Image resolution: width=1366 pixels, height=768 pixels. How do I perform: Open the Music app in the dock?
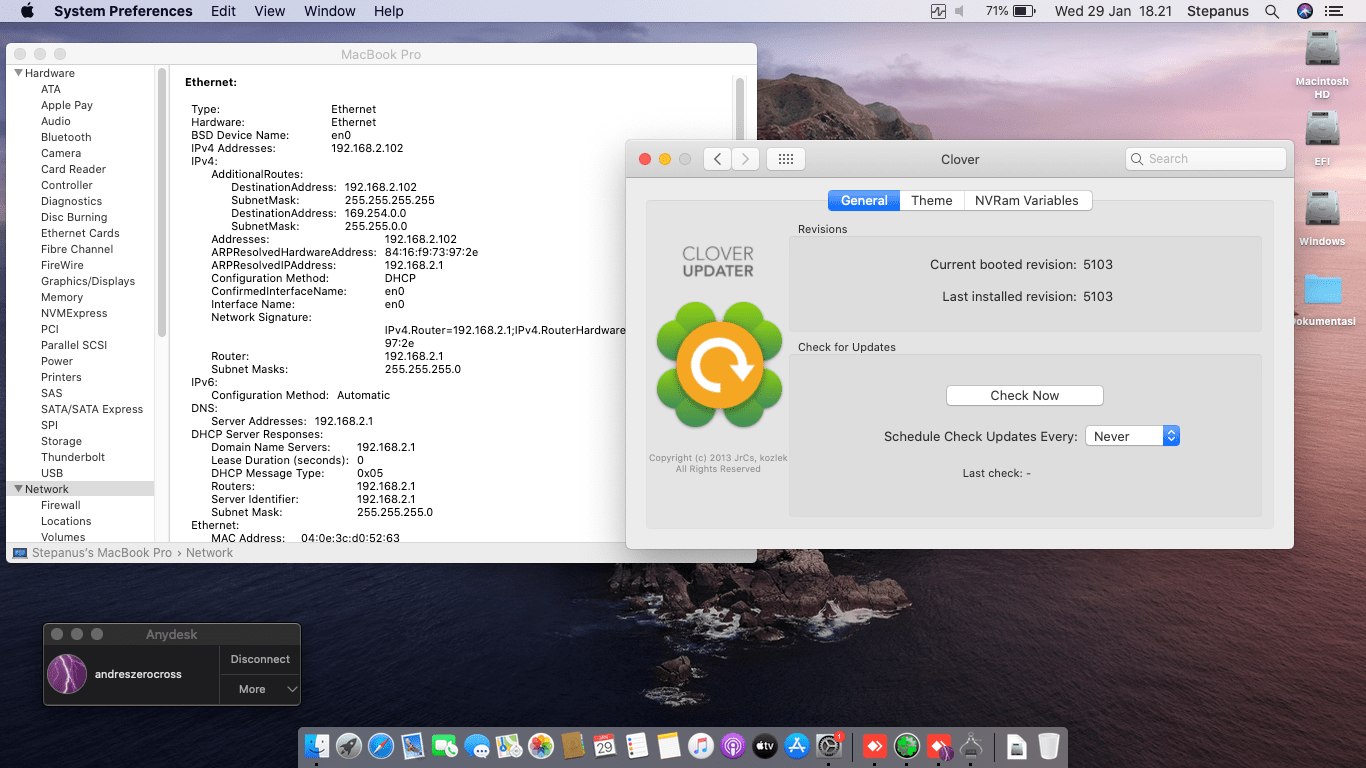point(700,746)
